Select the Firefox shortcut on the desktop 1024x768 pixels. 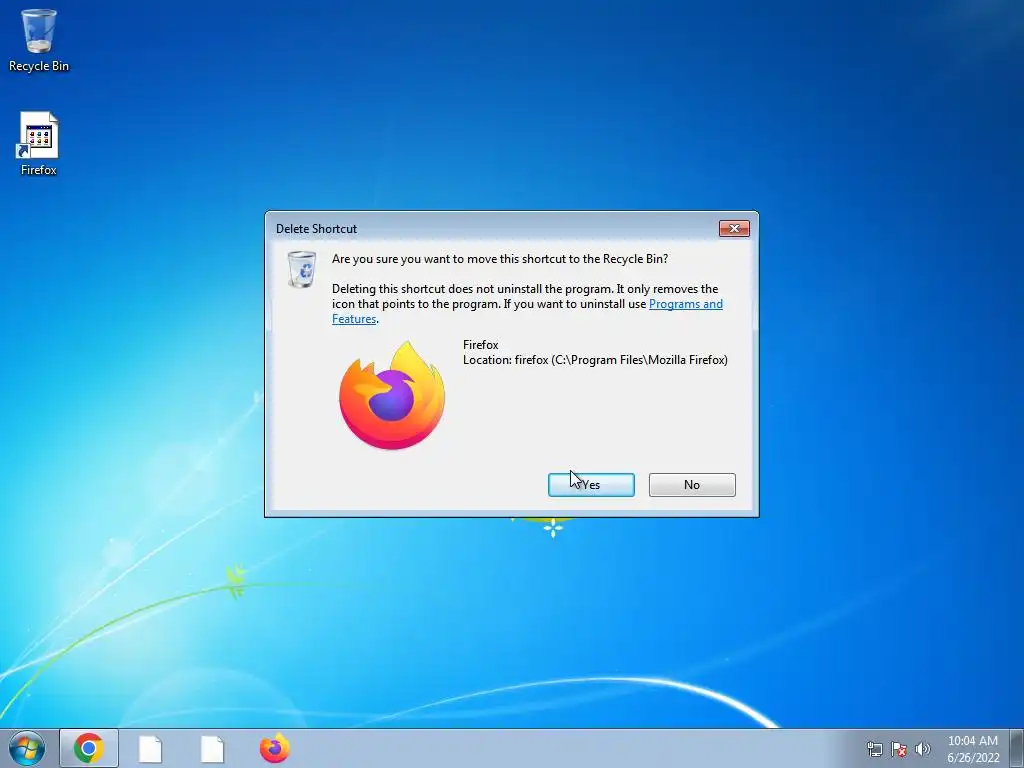pyautogui.click(x=39, y=144)
